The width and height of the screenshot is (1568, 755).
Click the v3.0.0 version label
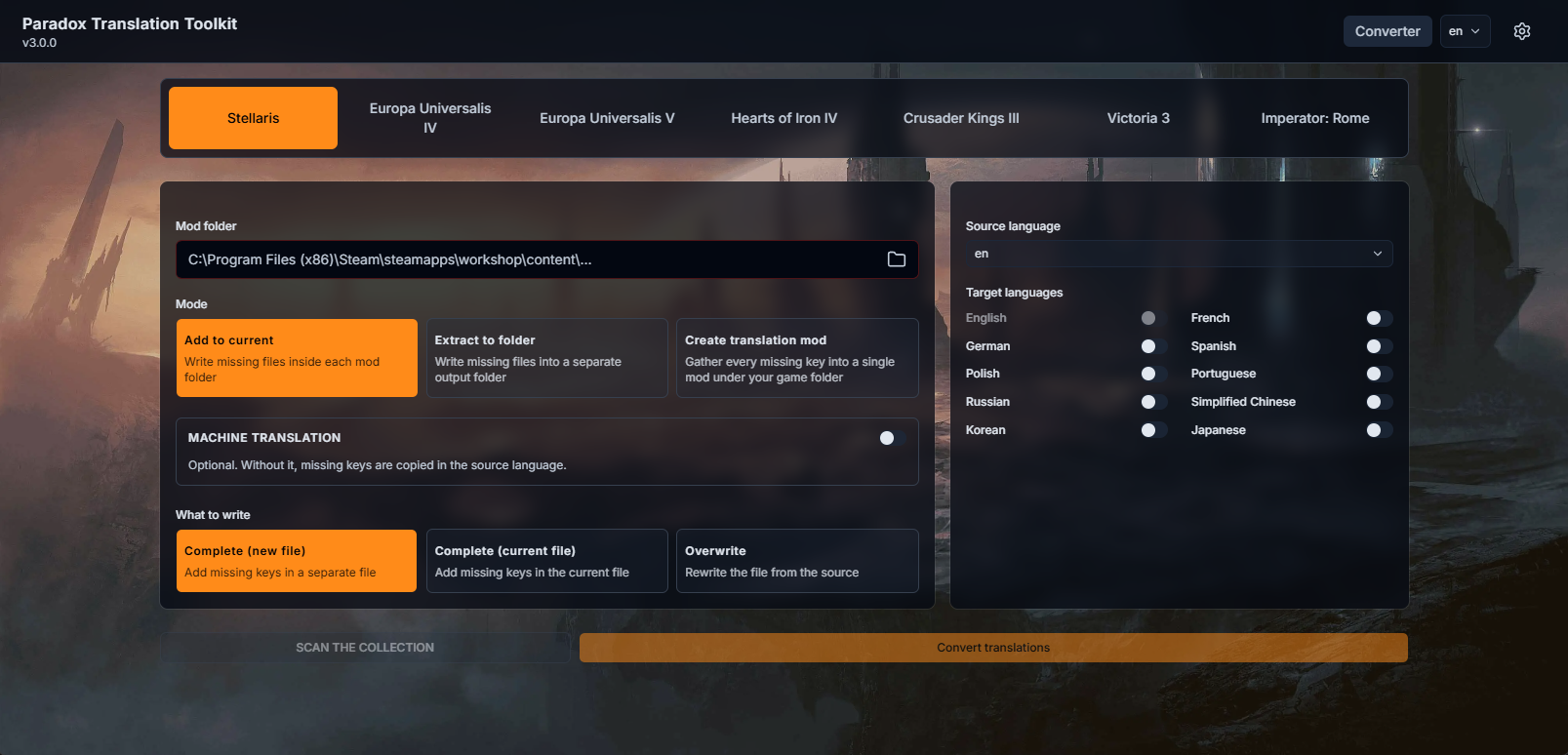pyautogui.click(x=39, y=43)
